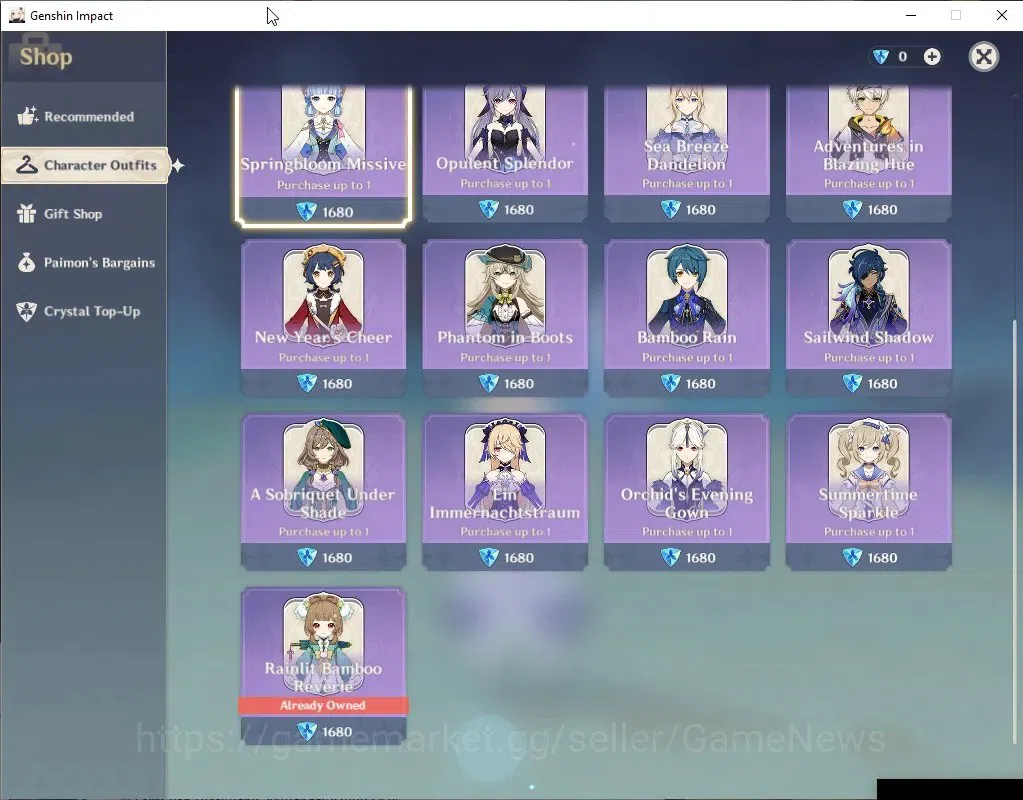The height and width of the screenshot is (800, 1023).
Task: Select A Sobriquet Under Shade outfit
Action: tap(324, 492)
